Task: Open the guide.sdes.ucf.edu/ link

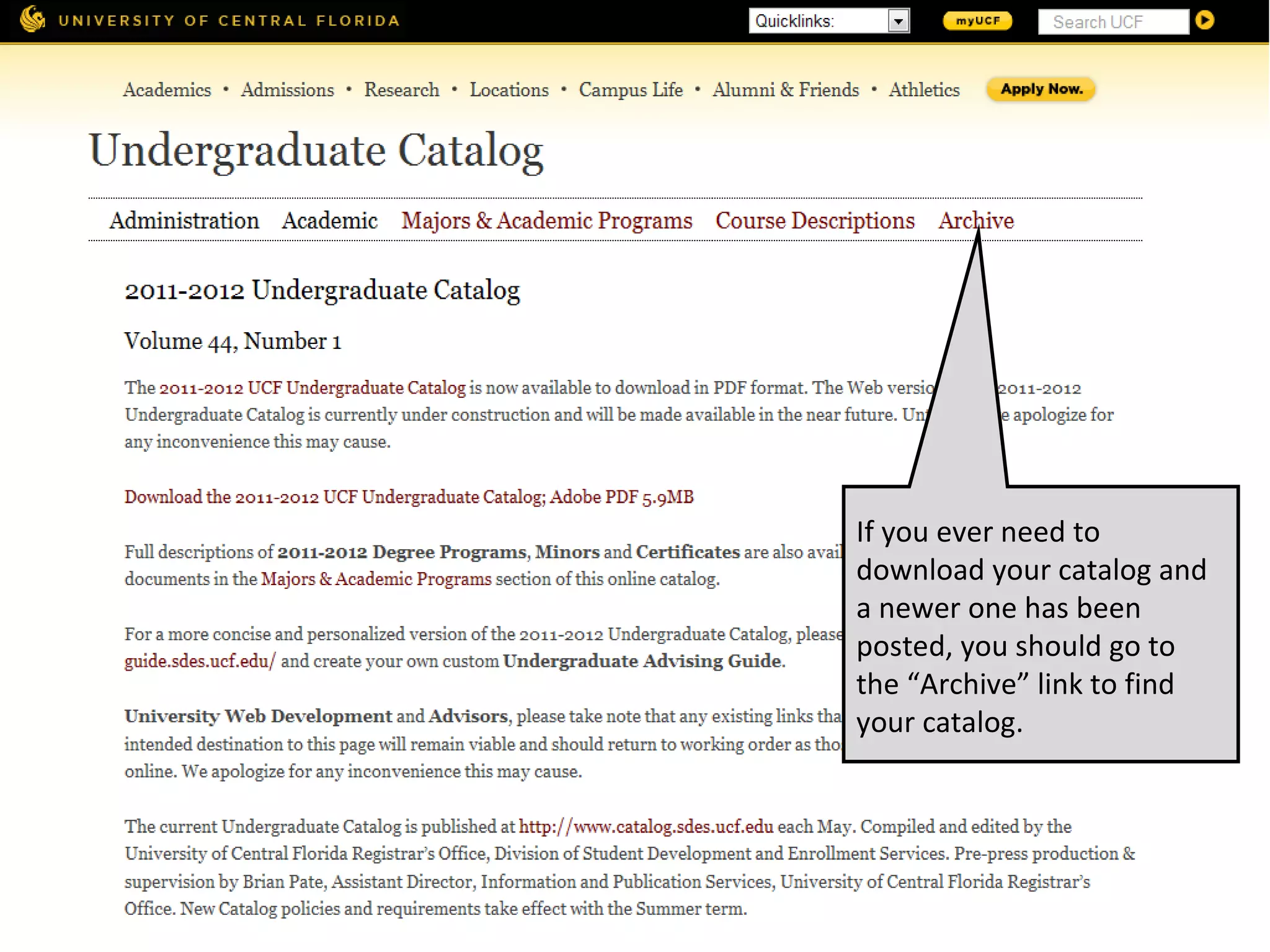Action: (x=200, y=661)
